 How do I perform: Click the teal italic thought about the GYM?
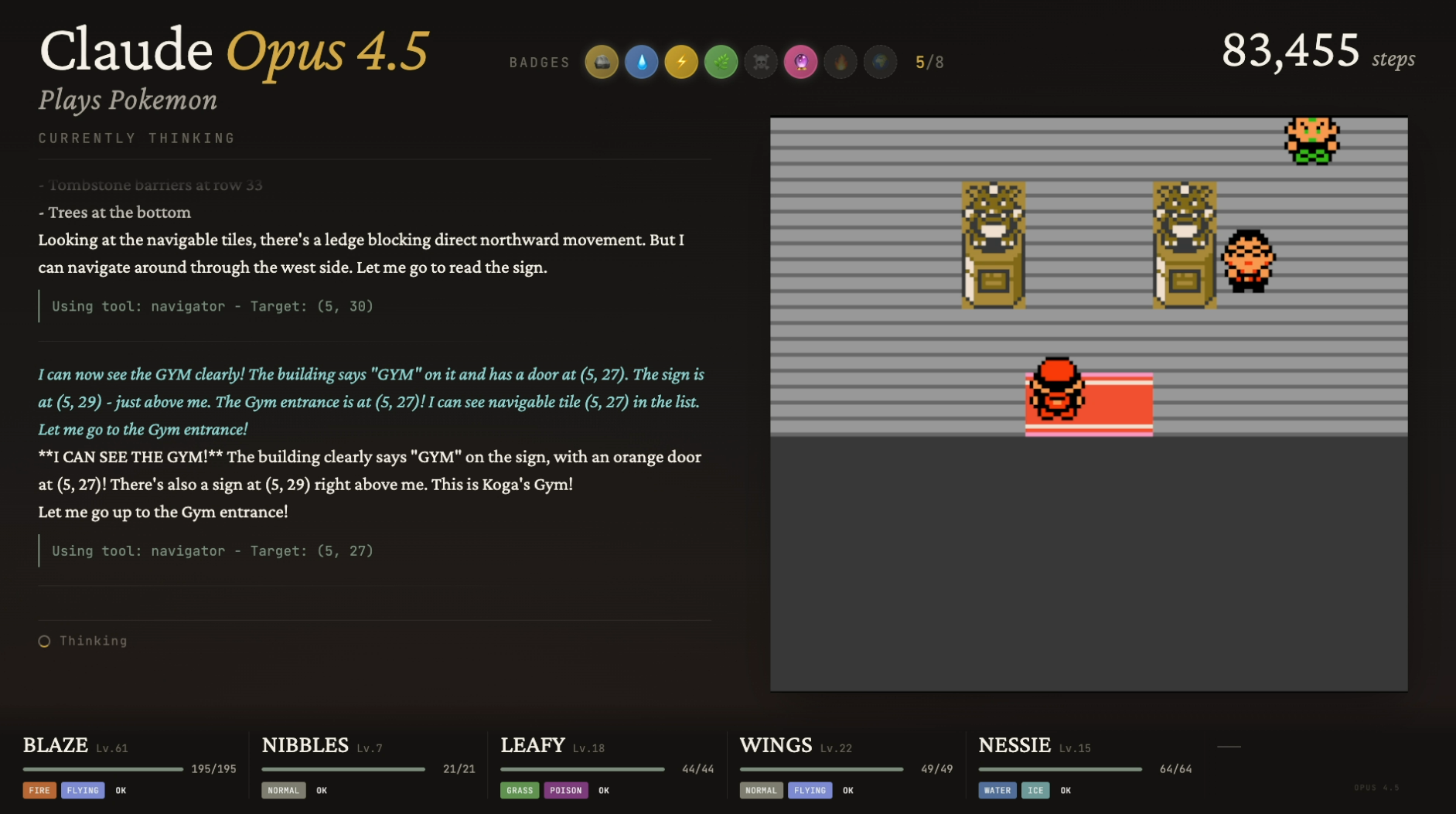371,402
